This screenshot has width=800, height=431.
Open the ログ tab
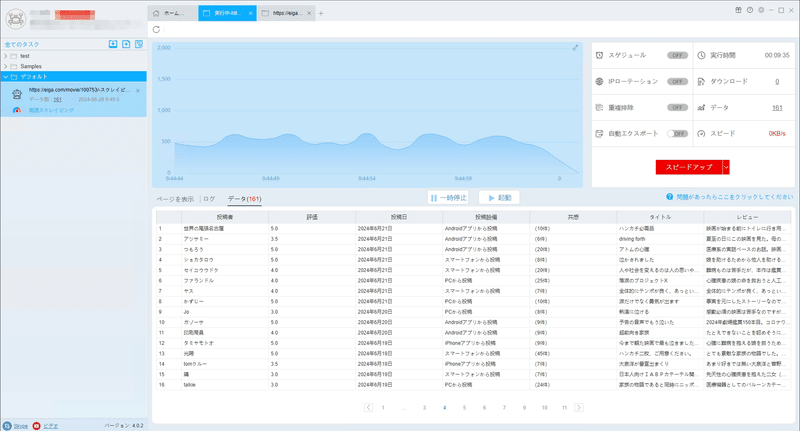[209, 199]
